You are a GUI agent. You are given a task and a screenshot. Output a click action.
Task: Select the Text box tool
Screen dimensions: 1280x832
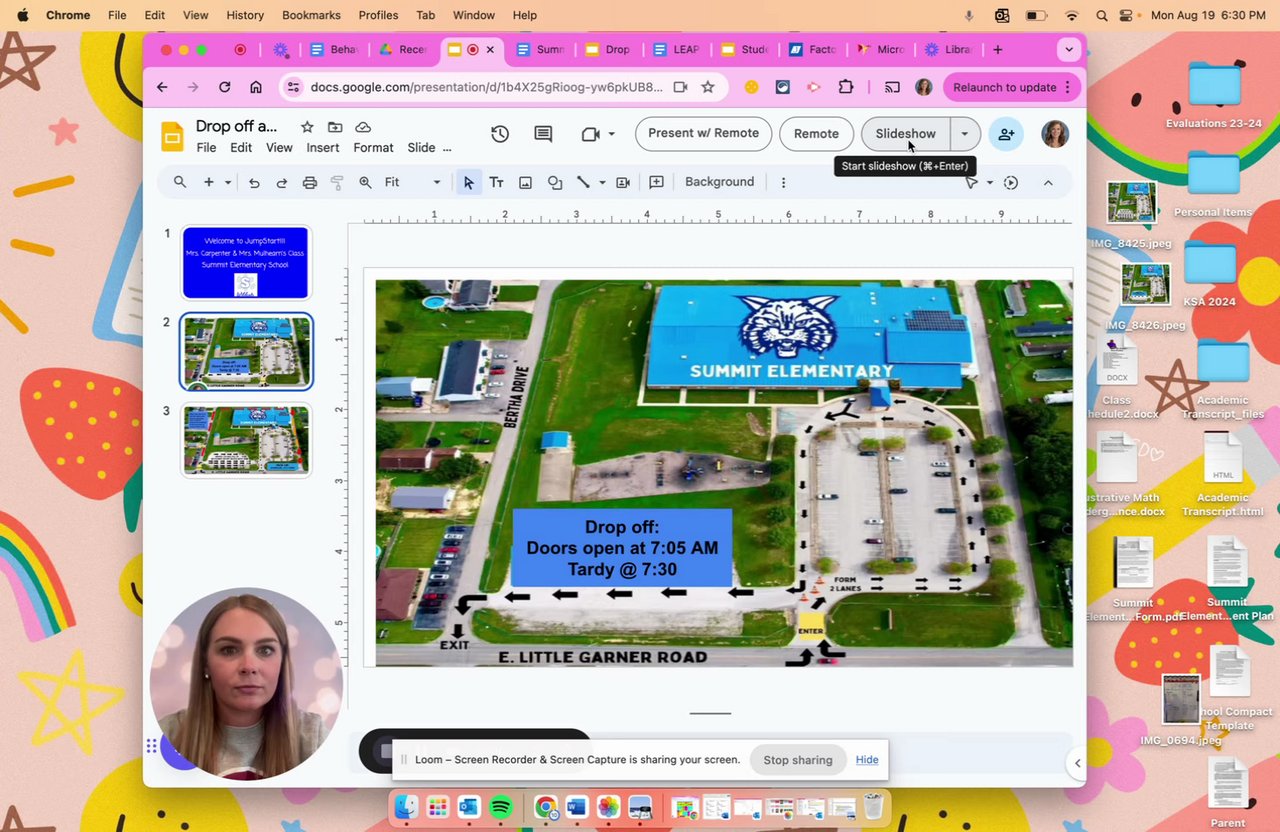point(496,183)
